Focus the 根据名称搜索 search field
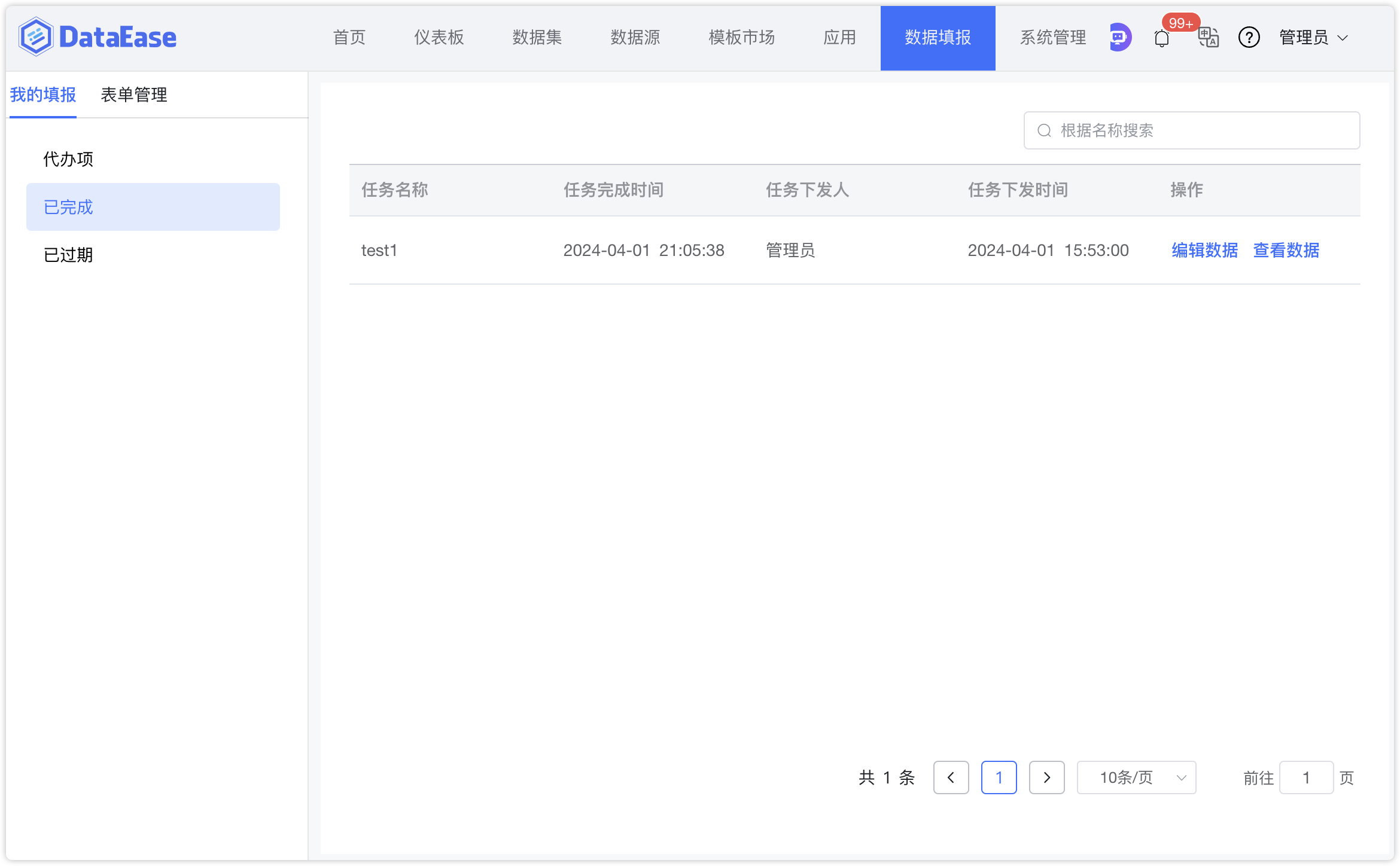The image size is (1400, 866). click(1192, 130)
